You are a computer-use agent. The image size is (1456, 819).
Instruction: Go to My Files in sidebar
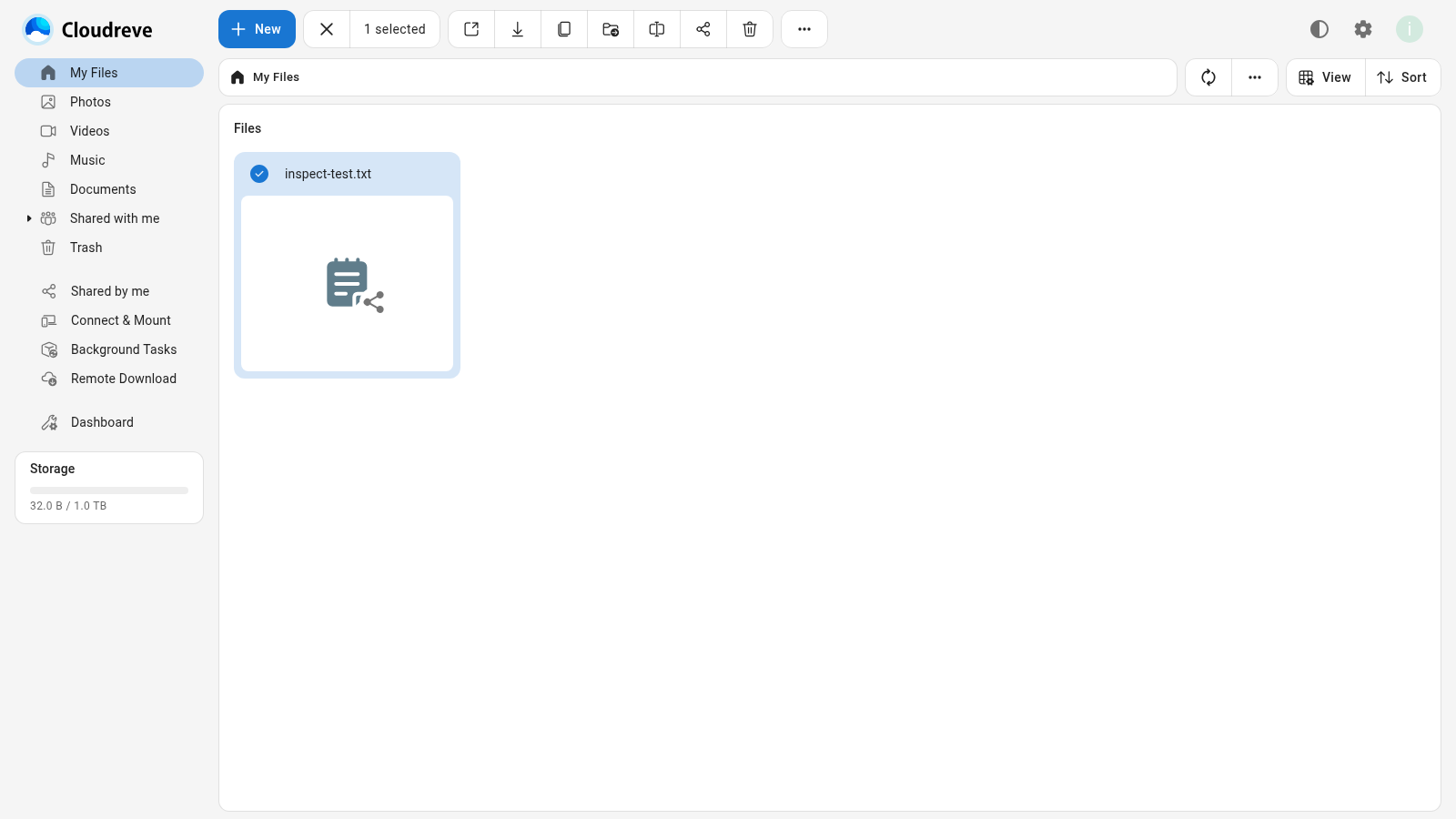click(109, 73)
